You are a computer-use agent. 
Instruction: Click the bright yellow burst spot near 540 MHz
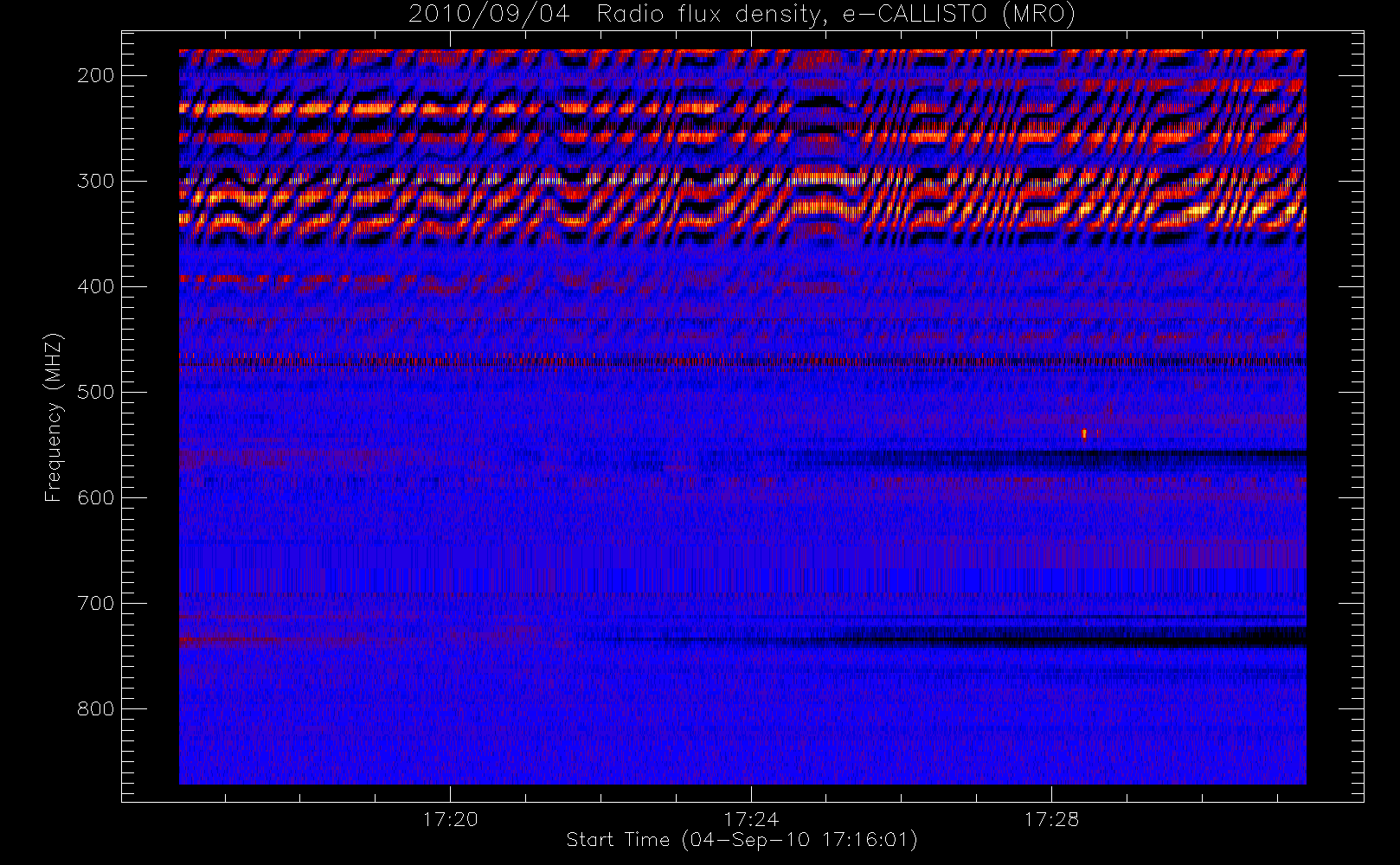coord(1084,434)
